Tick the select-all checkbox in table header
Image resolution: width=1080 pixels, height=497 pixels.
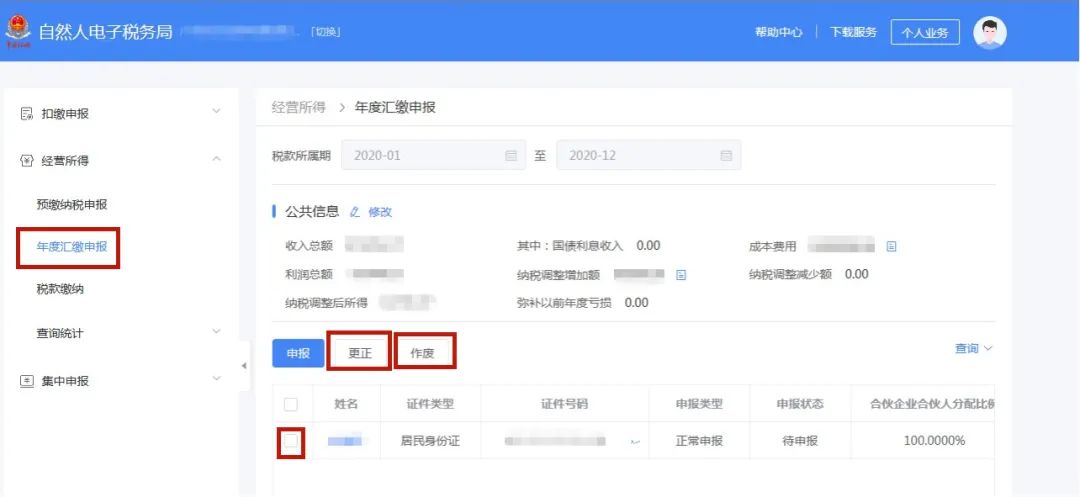tap(291, 404)
